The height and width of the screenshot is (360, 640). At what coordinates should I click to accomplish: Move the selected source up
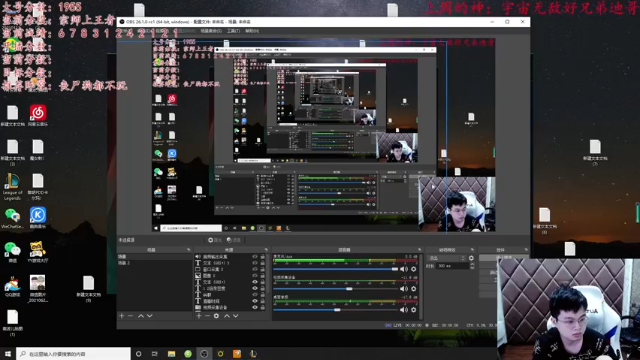pos(227,316)
